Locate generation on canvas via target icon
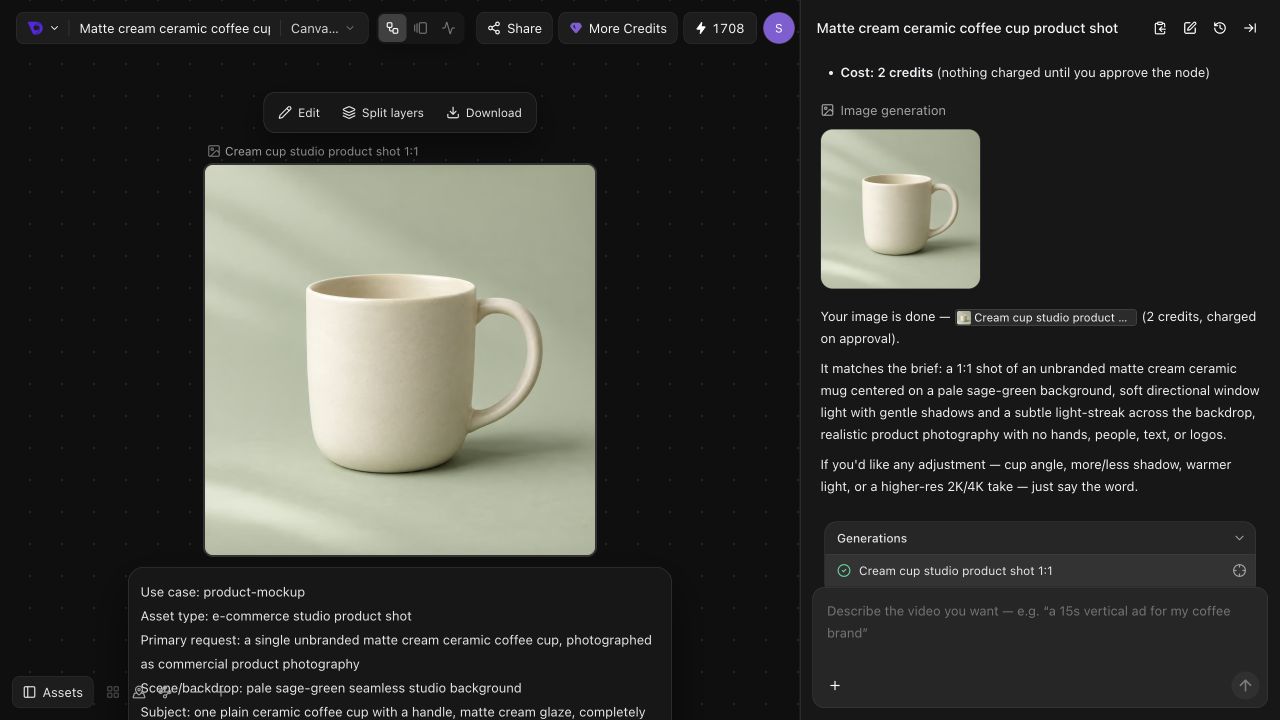This screenshot has height=720, width=1280. click(x=1239, y=571)
